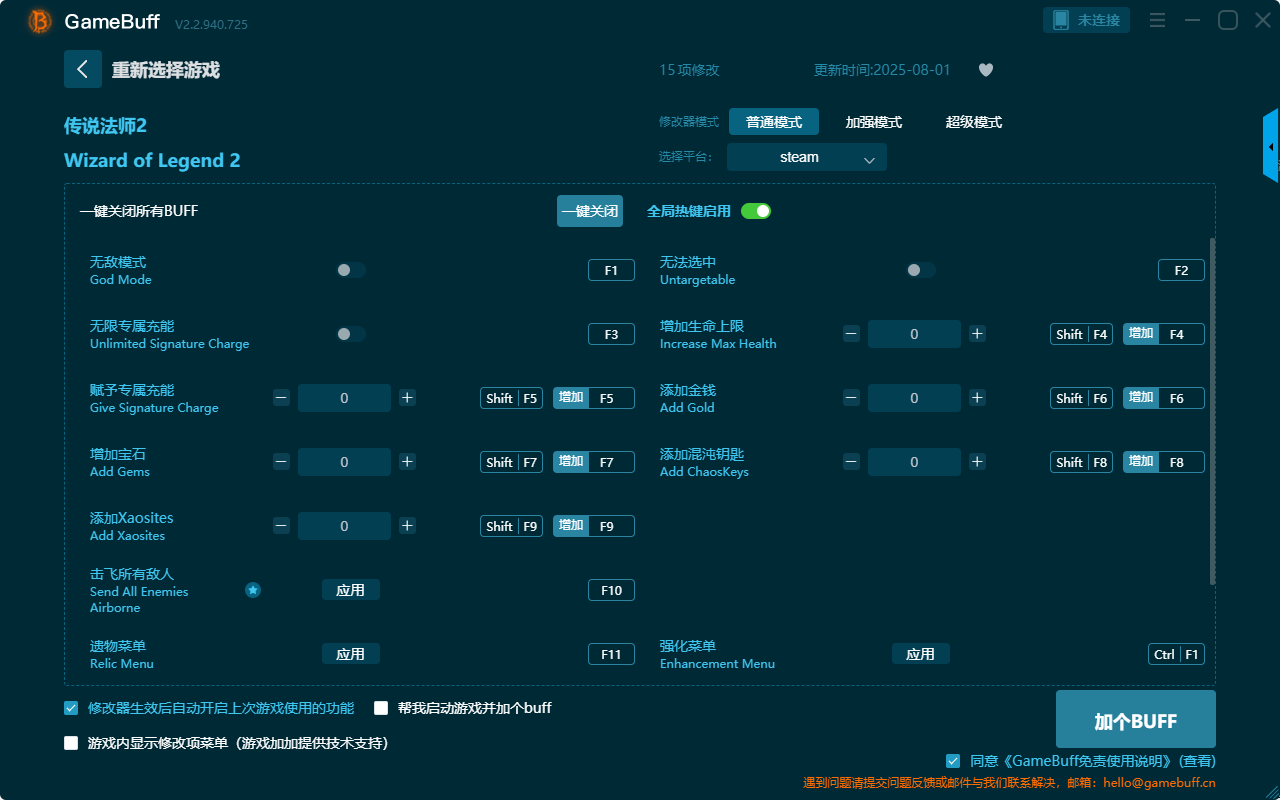Click the Add Gems value field
Screen dimensions: 1280x800
(344, 462)
